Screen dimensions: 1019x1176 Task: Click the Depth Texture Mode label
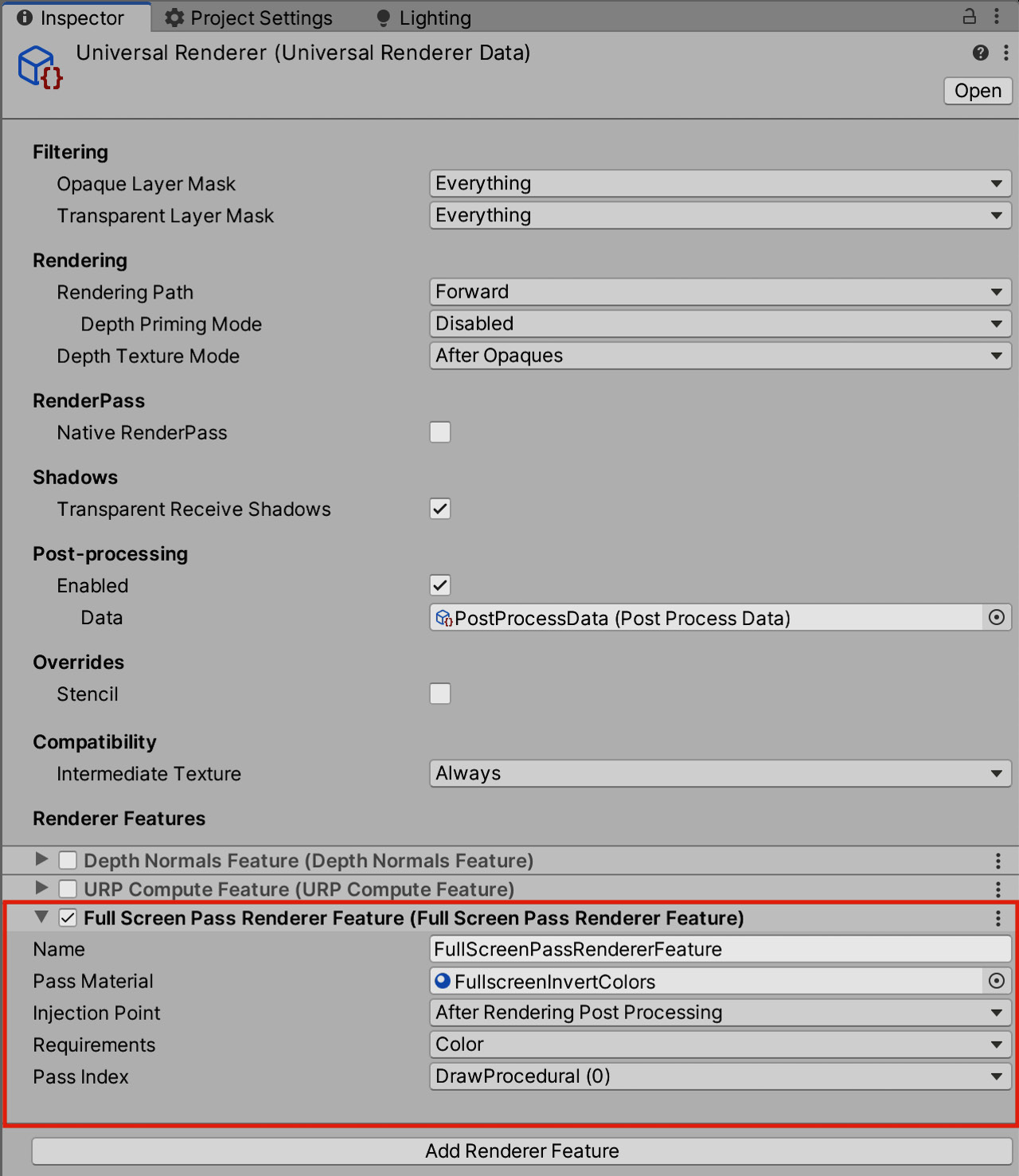point(148,356)
